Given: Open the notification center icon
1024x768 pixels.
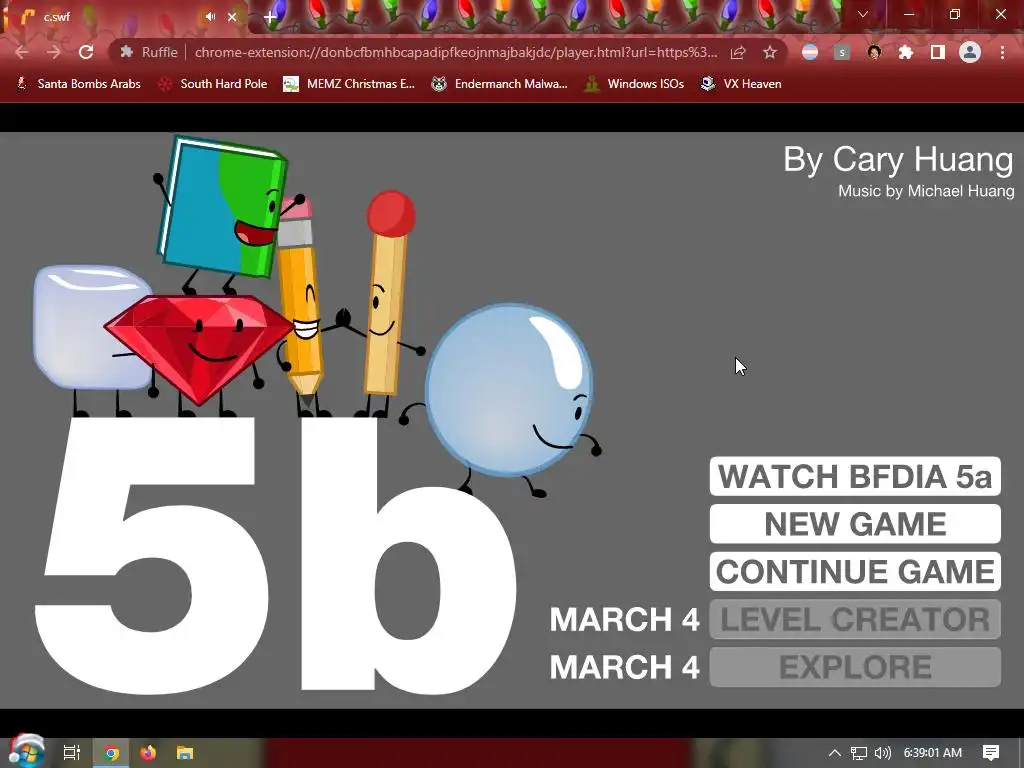Looking at the screenshot, I should tap(991, 753).
